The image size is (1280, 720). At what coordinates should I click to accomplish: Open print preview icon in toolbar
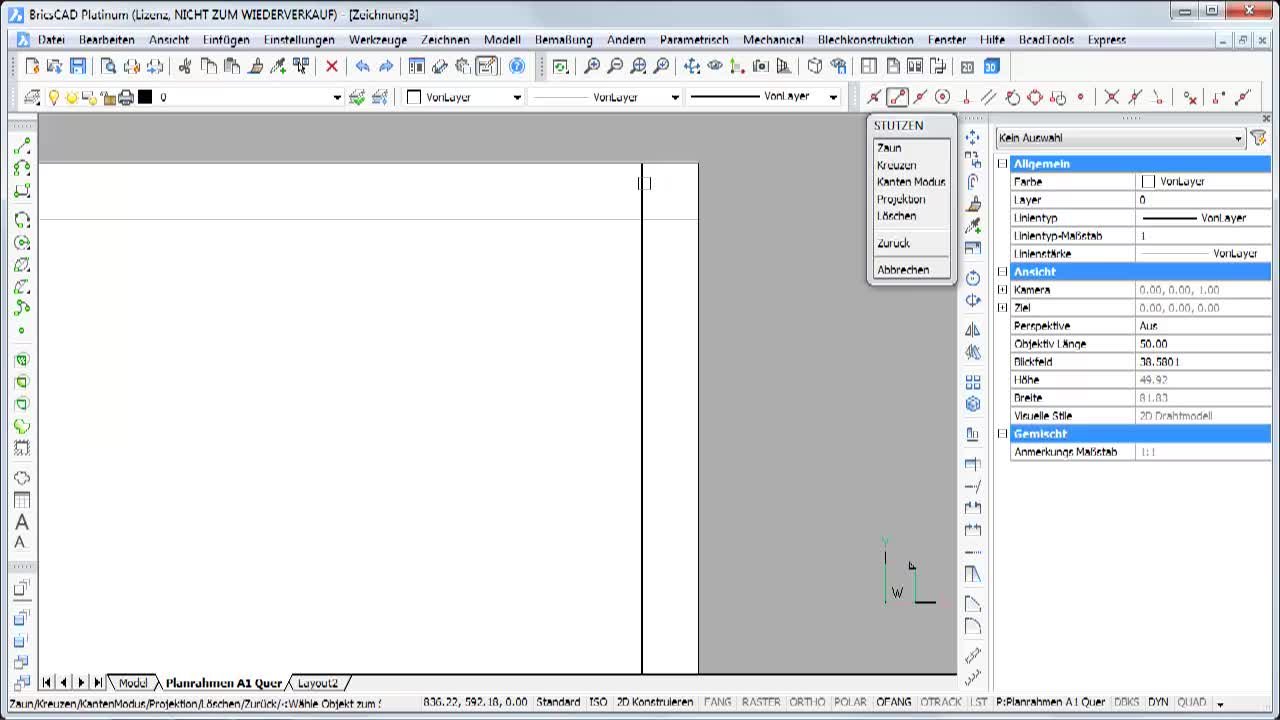[108, 66]
